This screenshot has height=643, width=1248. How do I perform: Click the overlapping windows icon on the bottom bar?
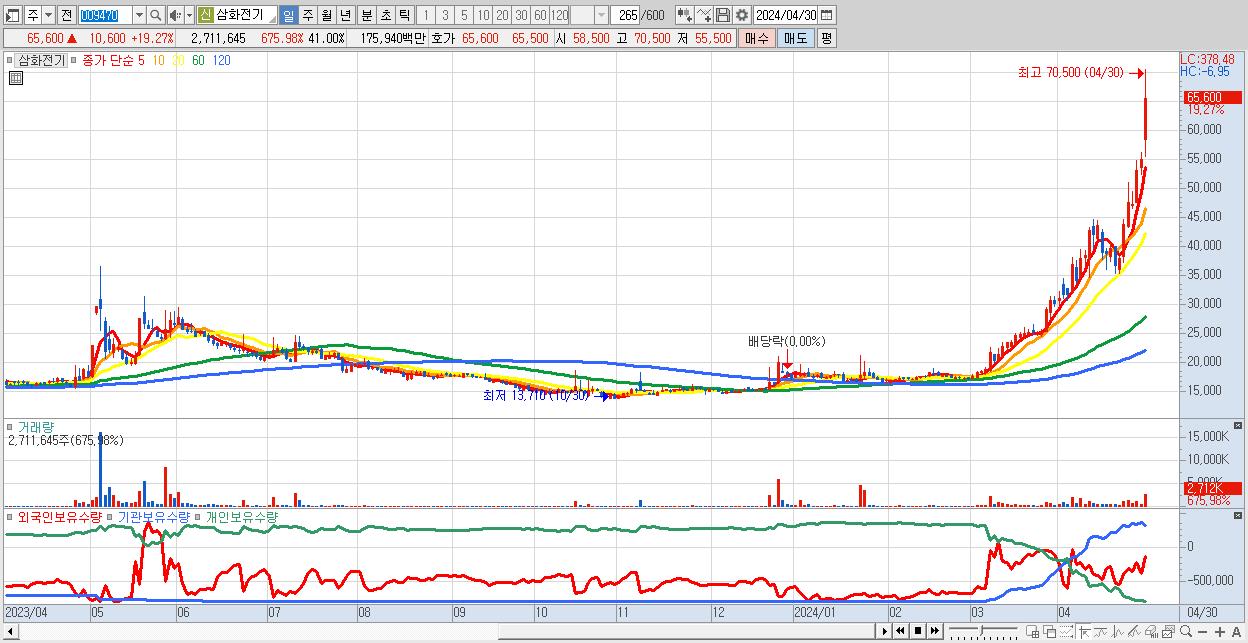[x=1050, y=632]
